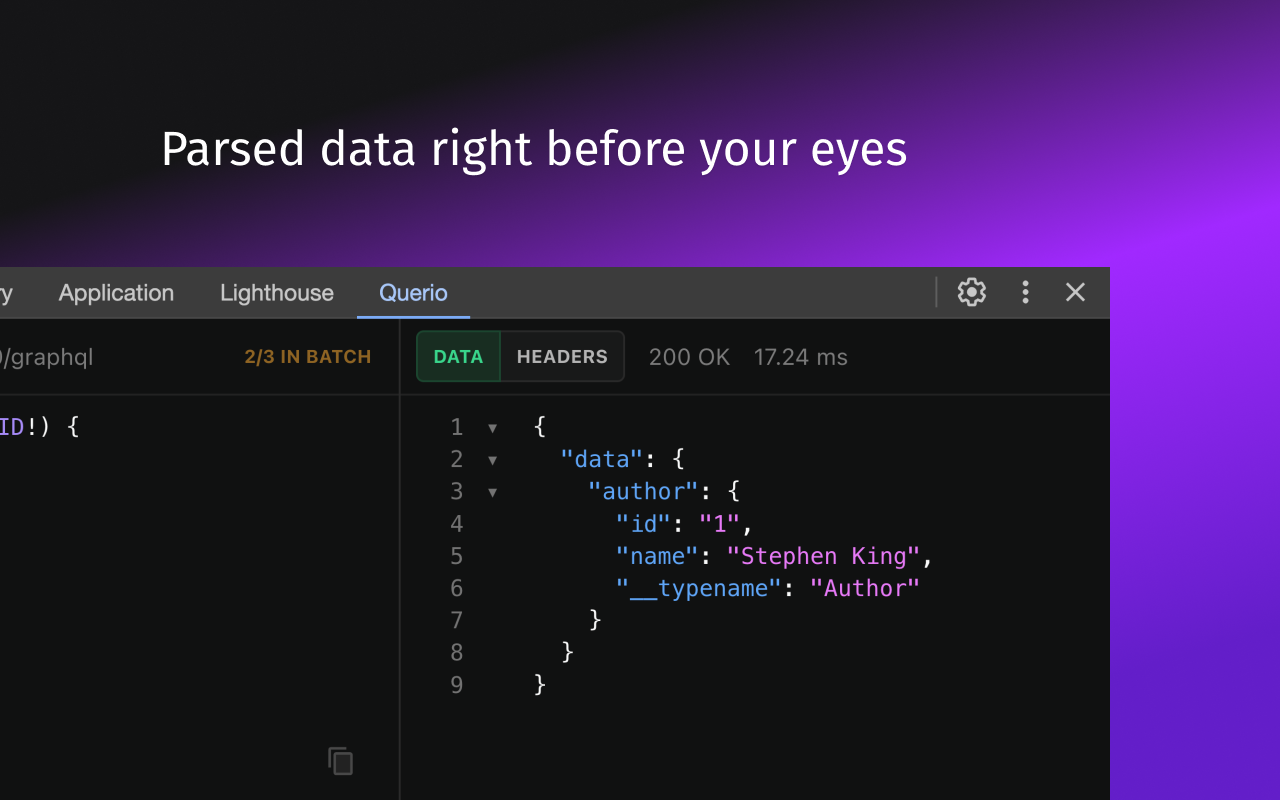Screen dimensions: 1280x800
Task: Switch to the DATA view
Action: point(458,356)
